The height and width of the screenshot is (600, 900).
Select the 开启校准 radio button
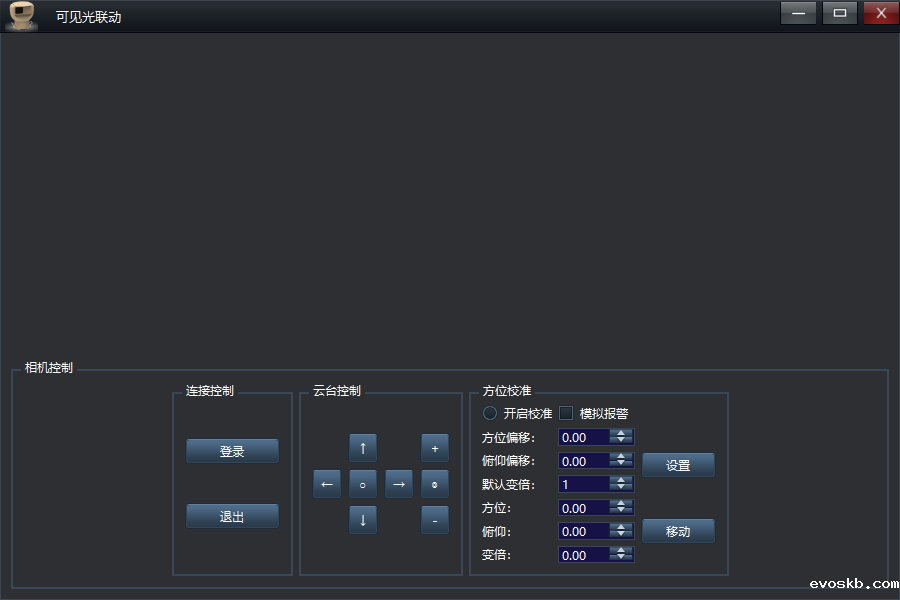coord(489,413)
